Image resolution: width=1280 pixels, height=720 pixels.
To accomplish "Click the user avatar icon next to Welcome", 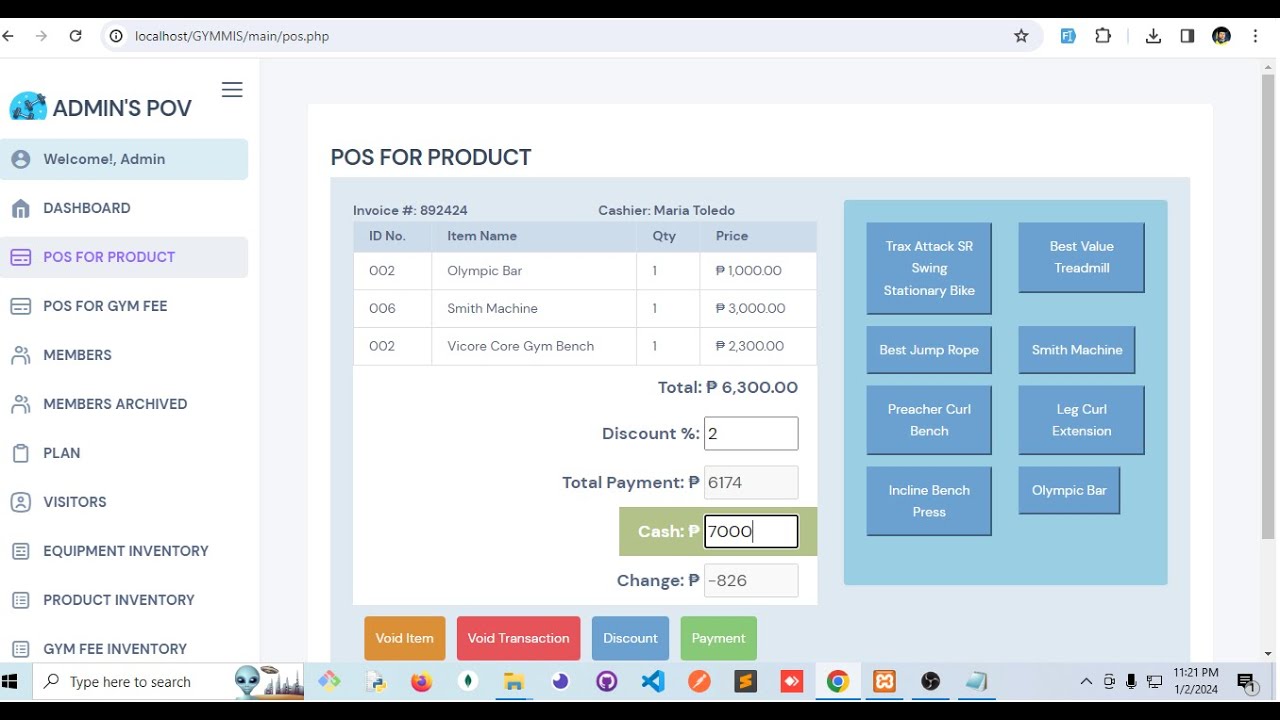I will pyautogui.click(x=20, y=159).
